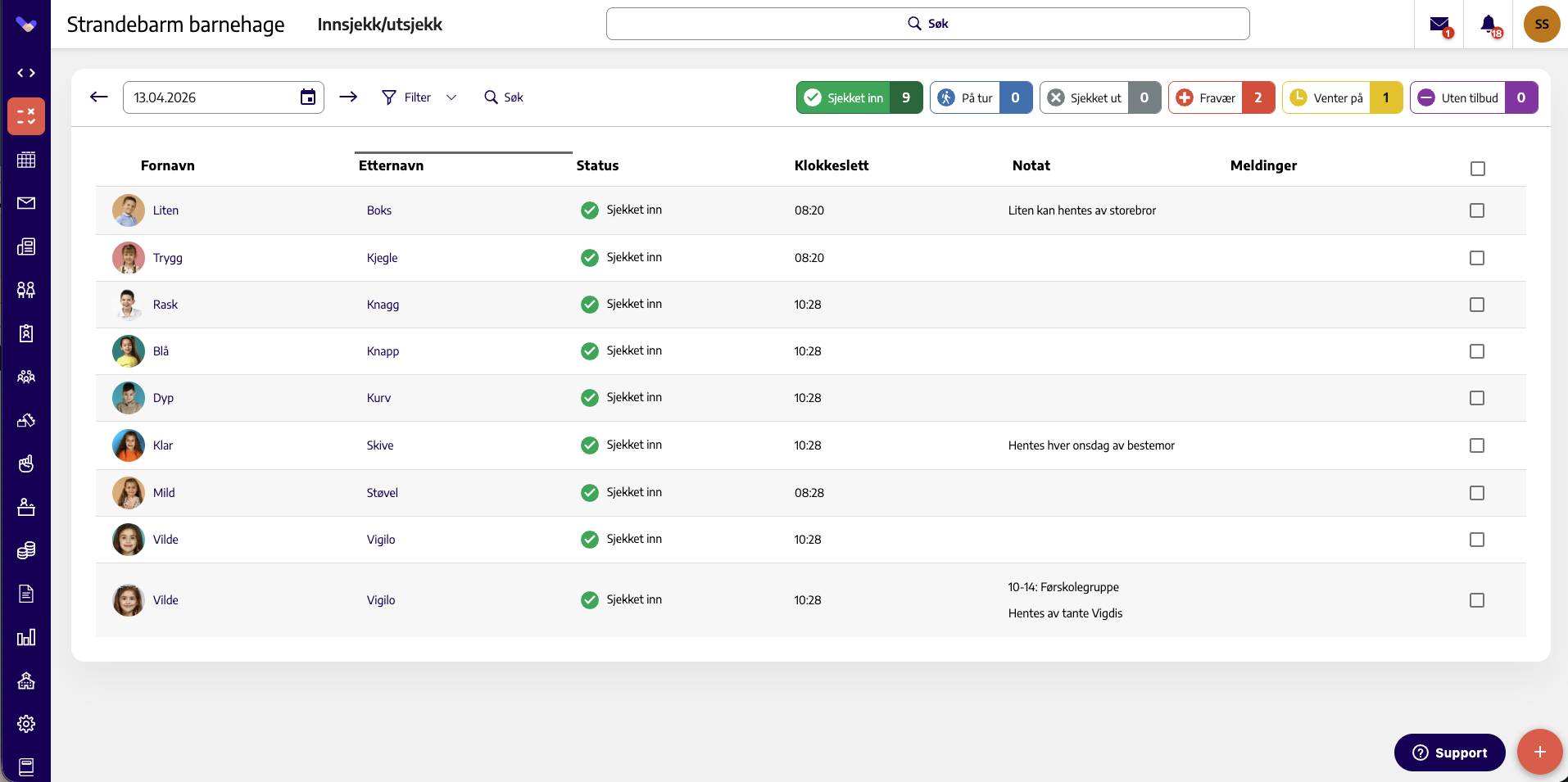Screen dimensions: 1568x782
Task: Tick the checkbox for Klar Skive
Action: tap(1477, 445)
